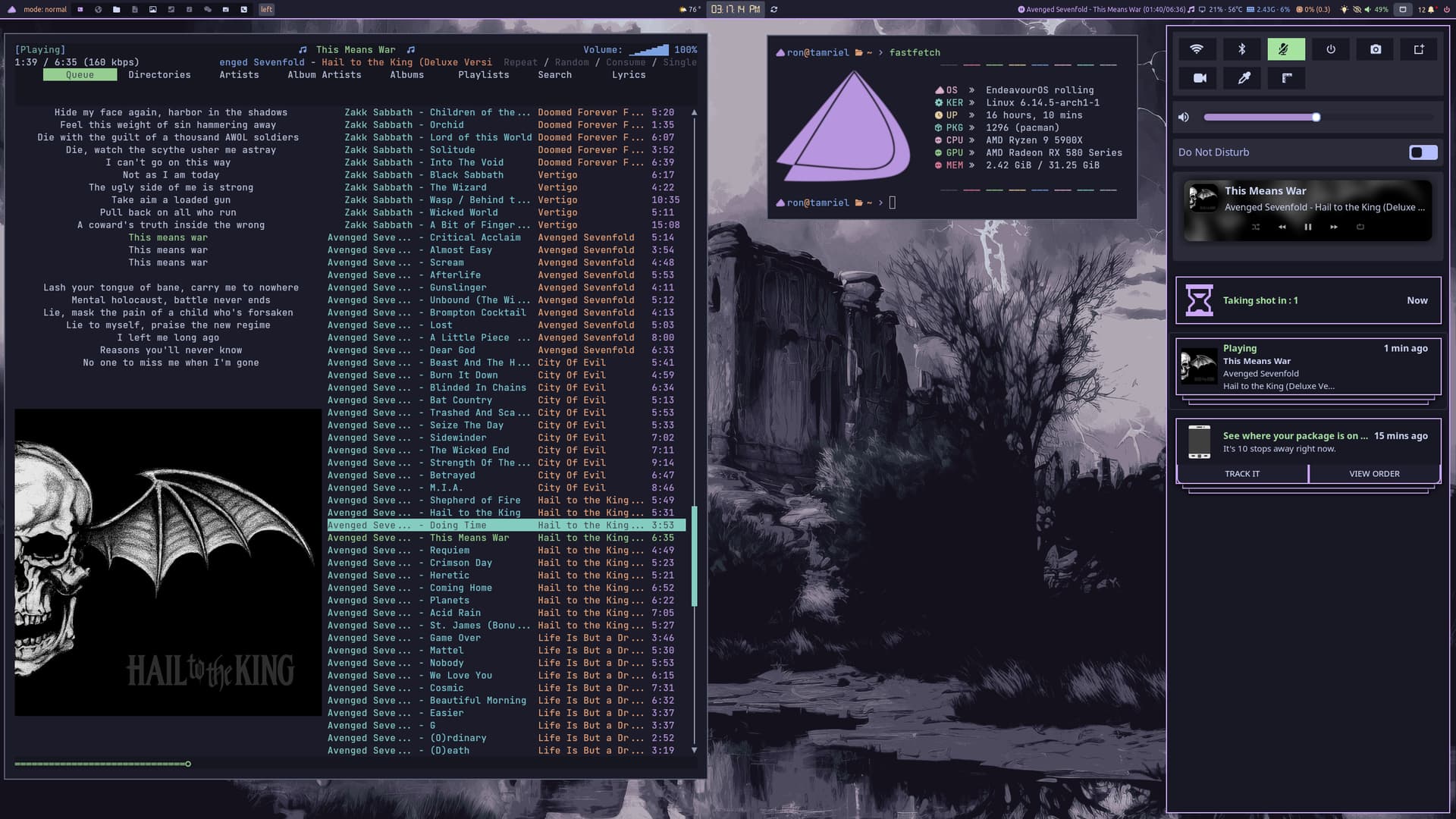The width and height of the screenshot is (1456, 819).
Task: Select the highlighted Doing Time queue row
Action: point(506,525)
